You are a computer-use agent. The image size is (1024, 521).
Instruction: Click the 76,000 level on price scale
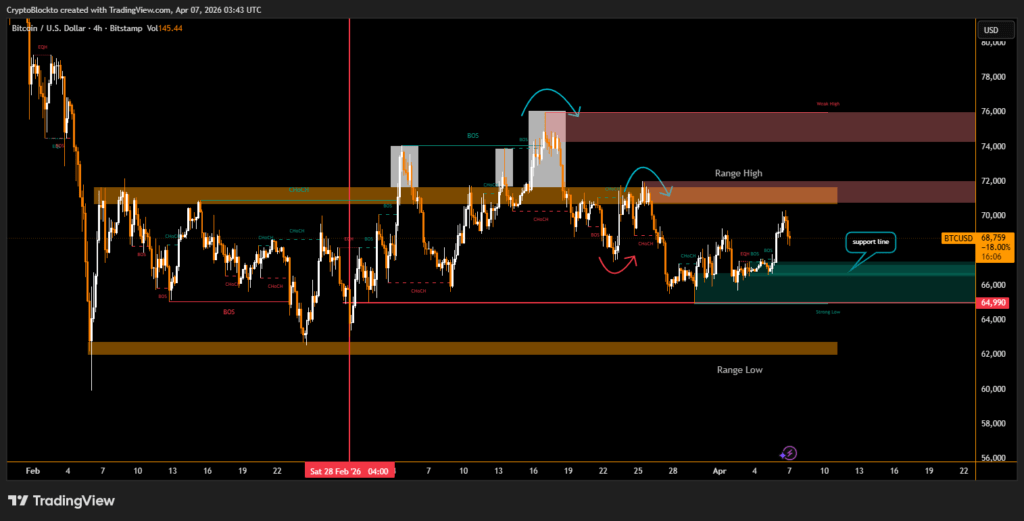994,111
